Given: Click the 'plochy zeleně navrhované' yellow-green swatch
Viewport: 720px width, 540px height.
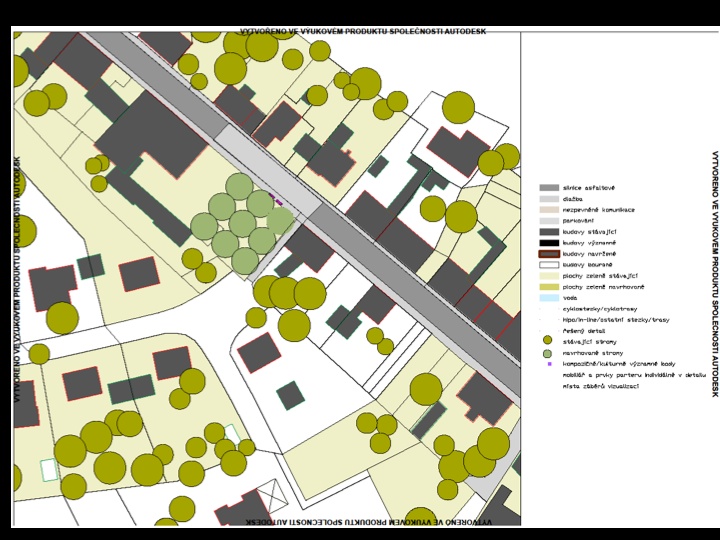Looking at the screenshot, I should [549, 287].
